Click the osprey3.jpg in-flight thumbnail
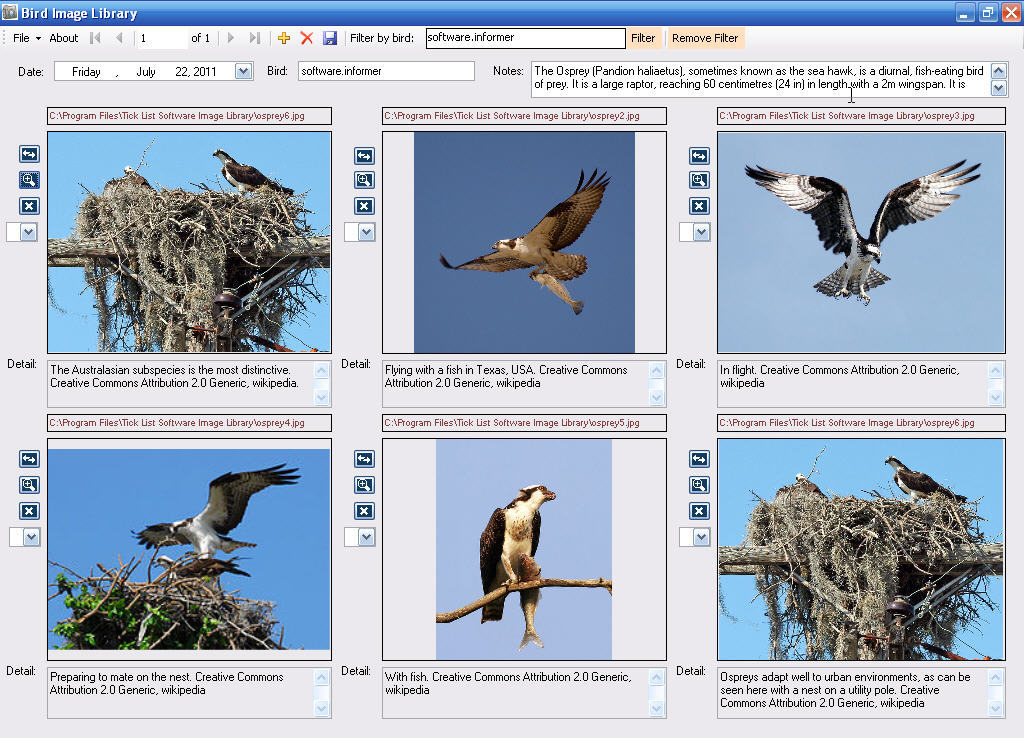Viewport: 1024px width, 738px height. pos(861,242)
